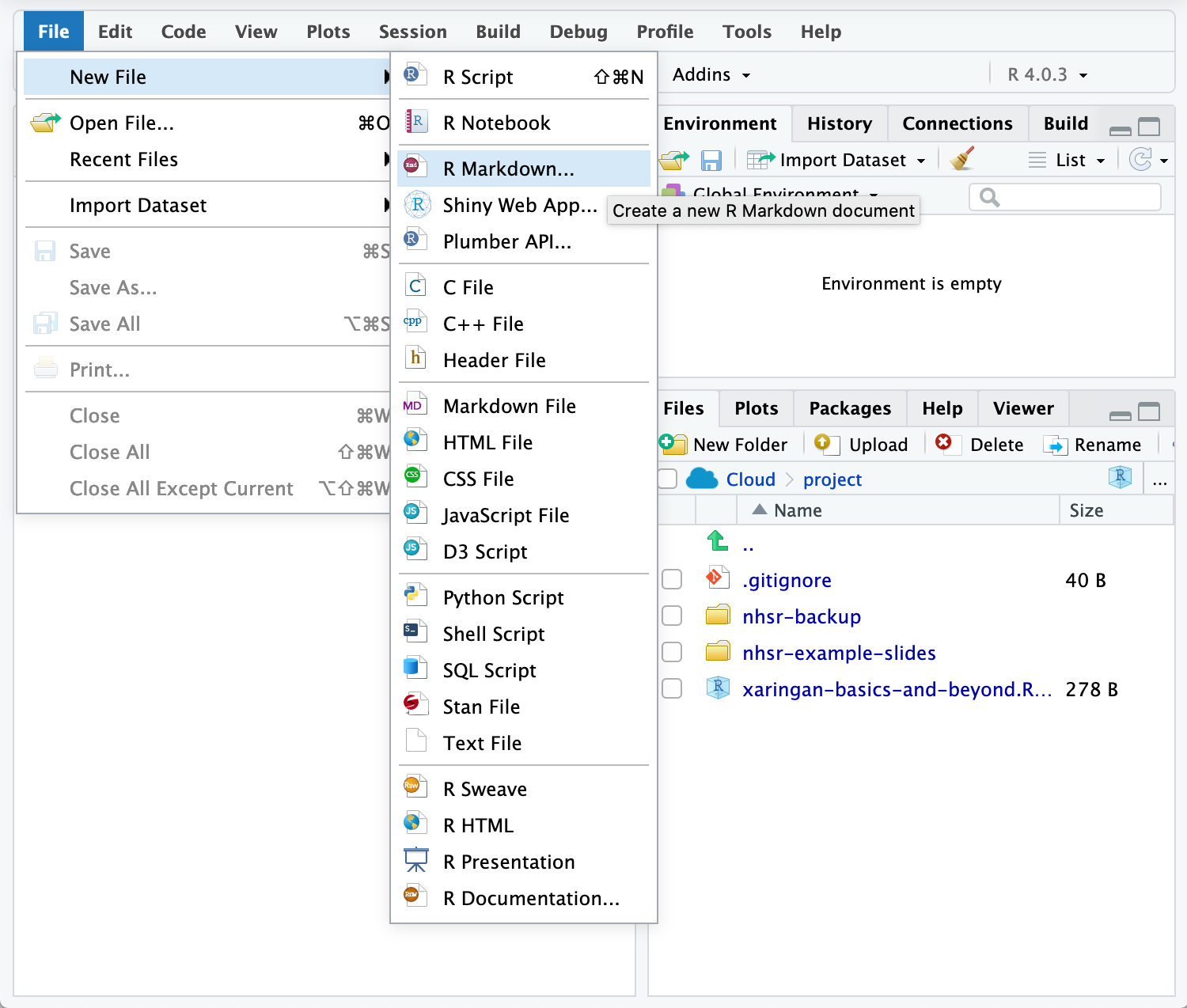Click the Delete button
This screenshot has height=1008, width=1187.
980,445
